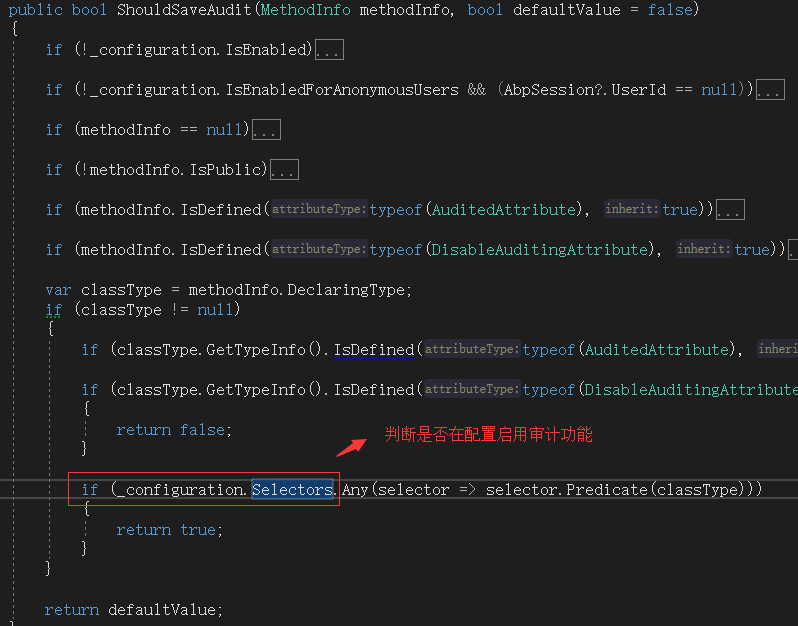Click _configuration in the Selectors line
The height and width of the screenshot is (626, 798).
pyautogui.click(x=181, y=490)
